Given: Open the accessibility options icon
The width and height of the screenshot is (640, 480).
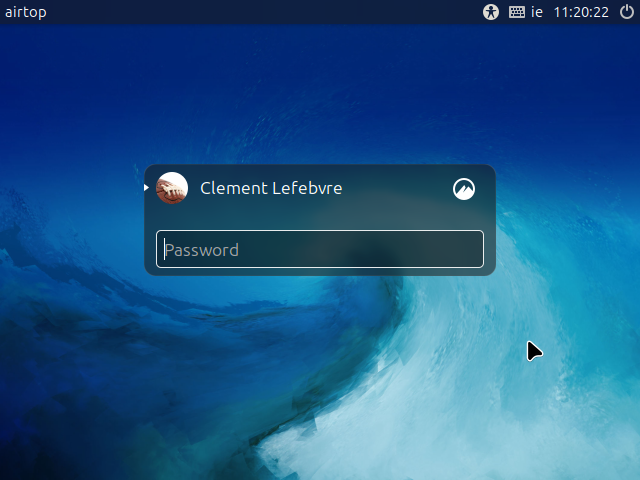Looking at the screenshot, I should coord(490,12).
